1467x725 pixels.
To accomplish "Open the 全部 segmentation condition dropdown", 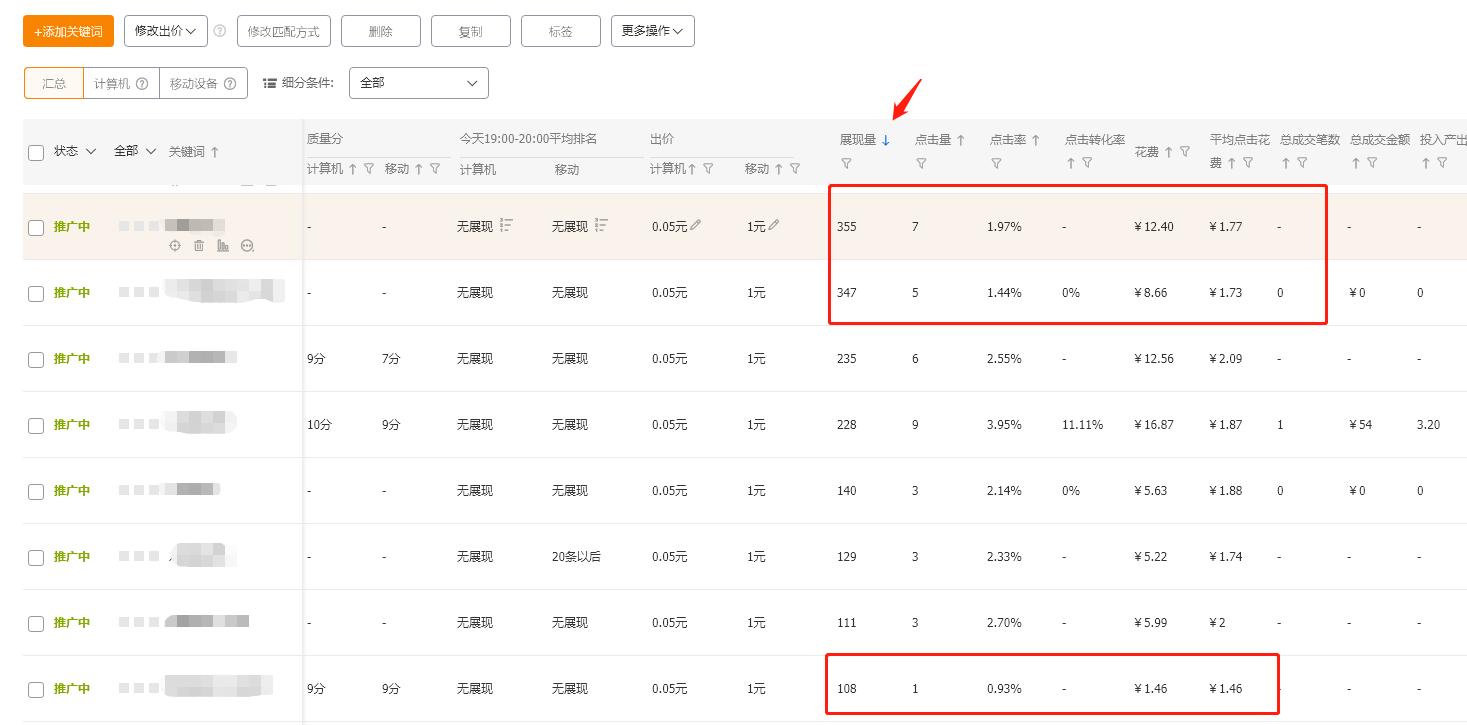I will 418,82.
